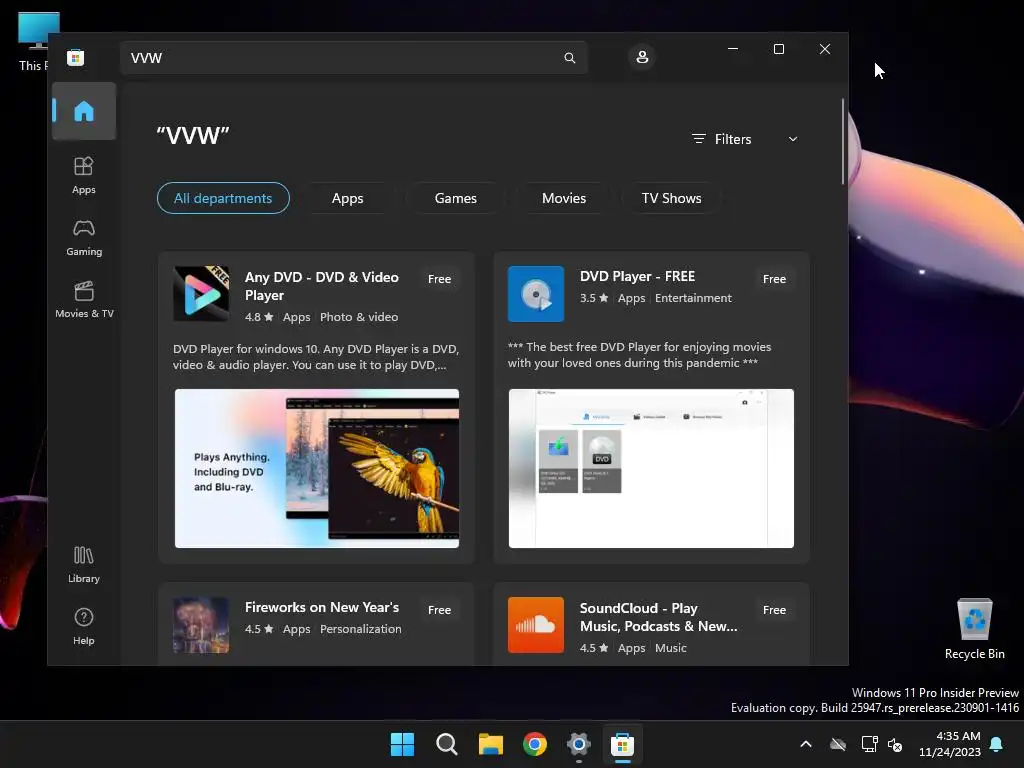
Task: Open the Apps section in the sidebar
Action: click(x=84, y=175)
